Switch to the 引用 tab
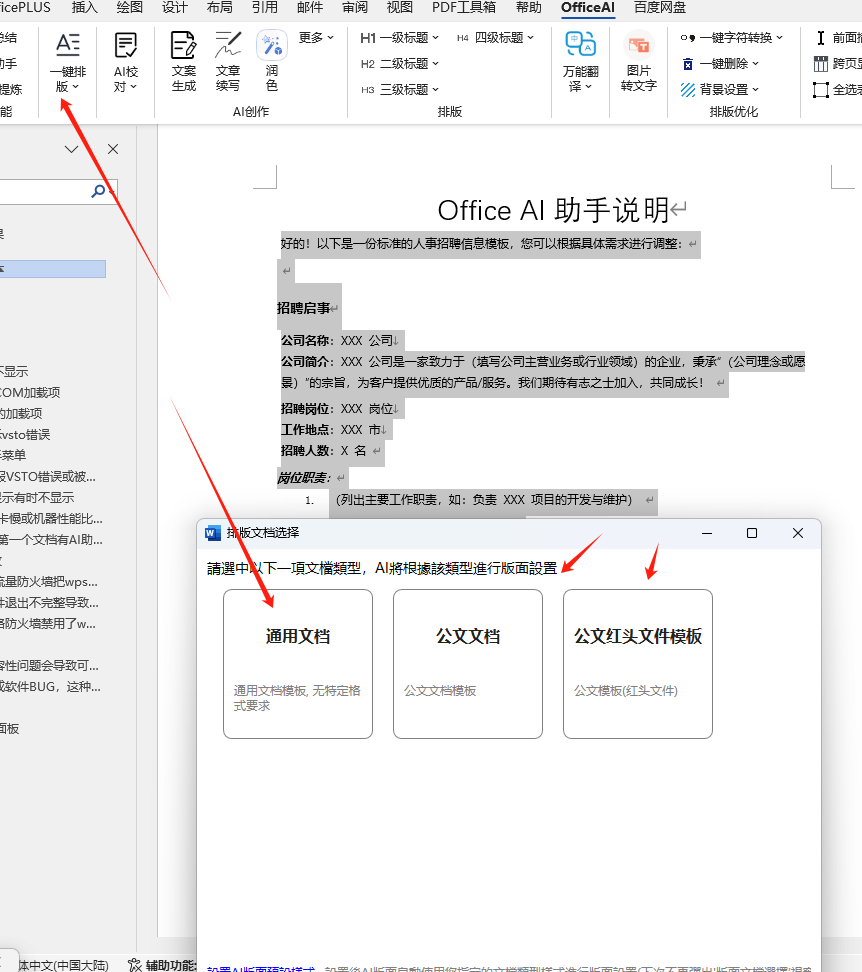Screen dimensions: 862x972 (265, 7)
